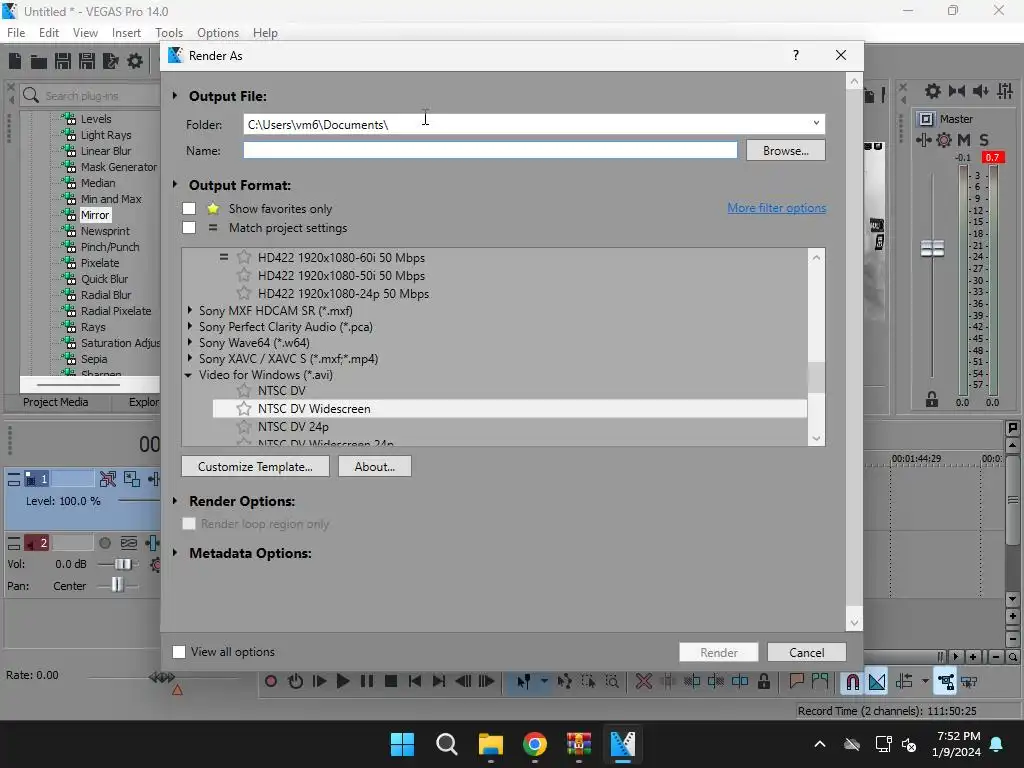1024x768 pixels.
Task: Click the Master FX gear icon
Action: pos(944,140)
